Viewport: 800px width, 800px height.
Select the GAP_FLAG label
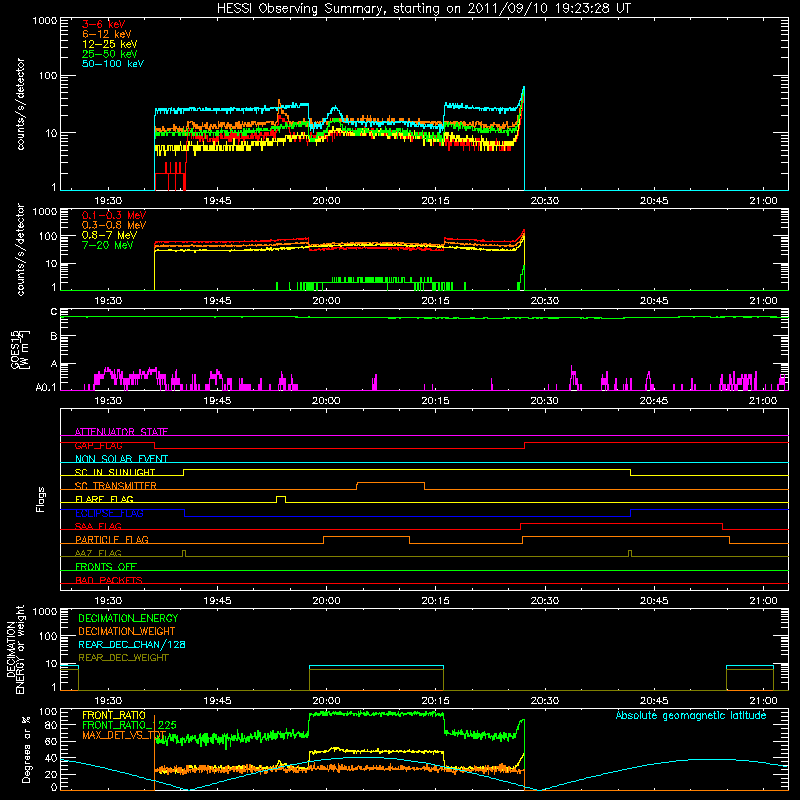98,445
